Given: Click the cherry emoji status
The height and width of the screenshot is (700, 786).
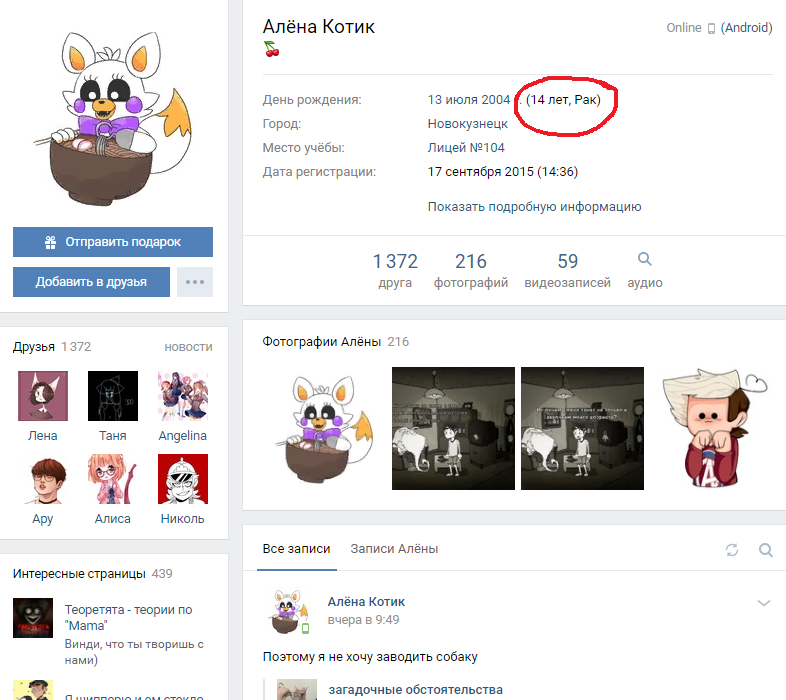Looking at the screenshot, I should pyautogui.click(x=271, y=49).
